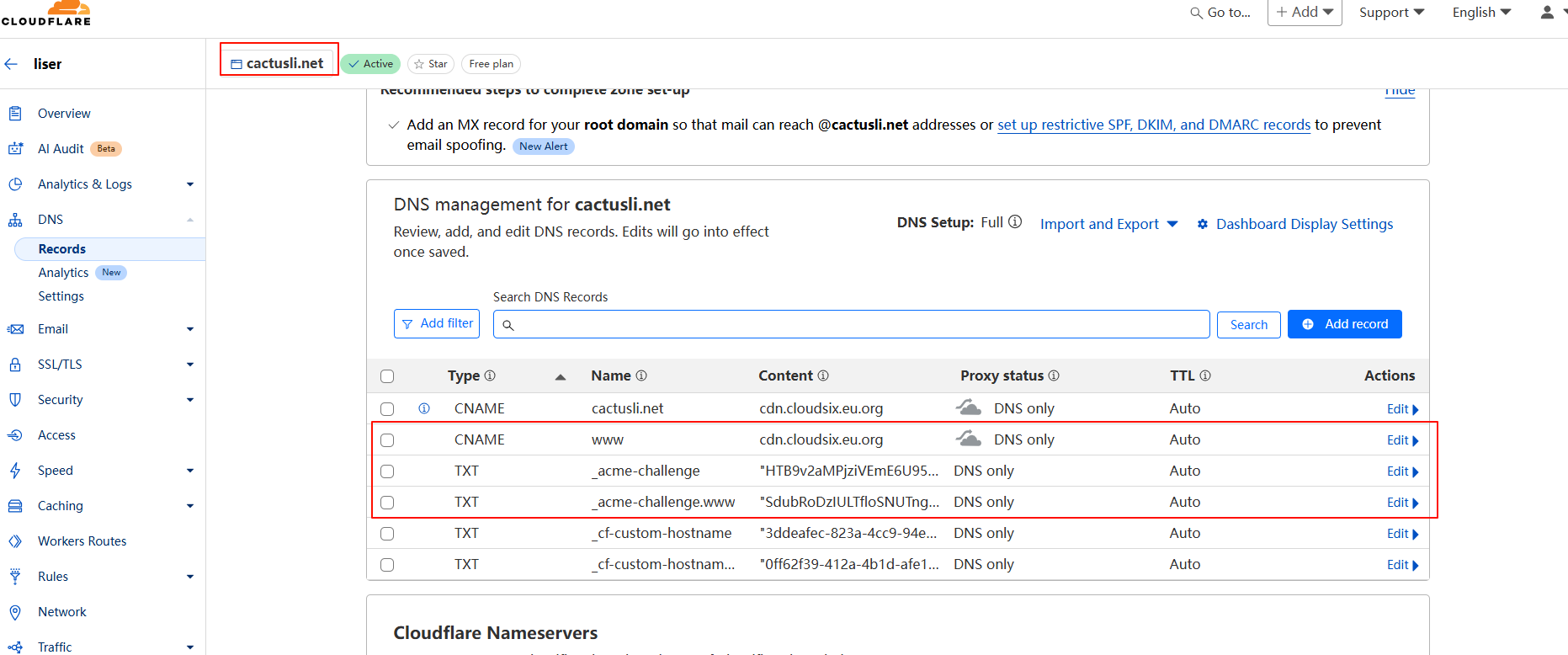This screenshot has width=1568, height=655.
Task: Open the Support dropdown menu
Action: coord(1391,12)
